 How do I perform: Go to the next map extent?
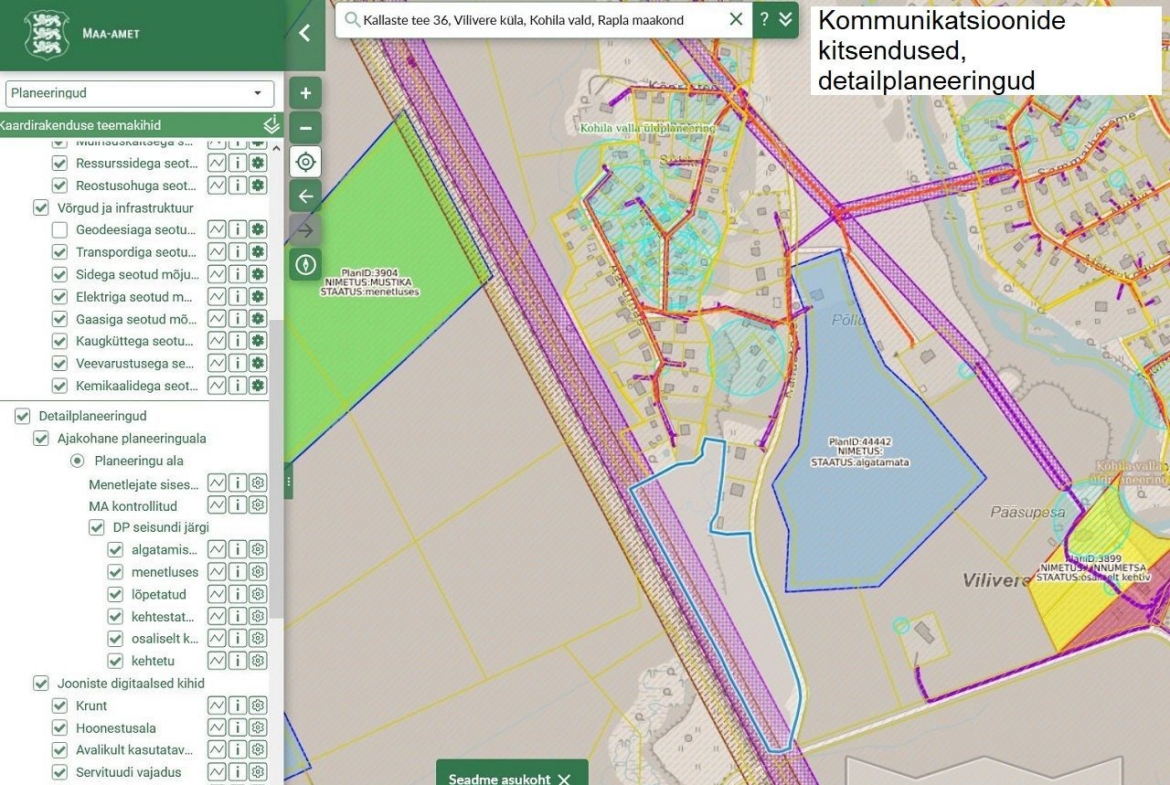click(x=305, y=231)
